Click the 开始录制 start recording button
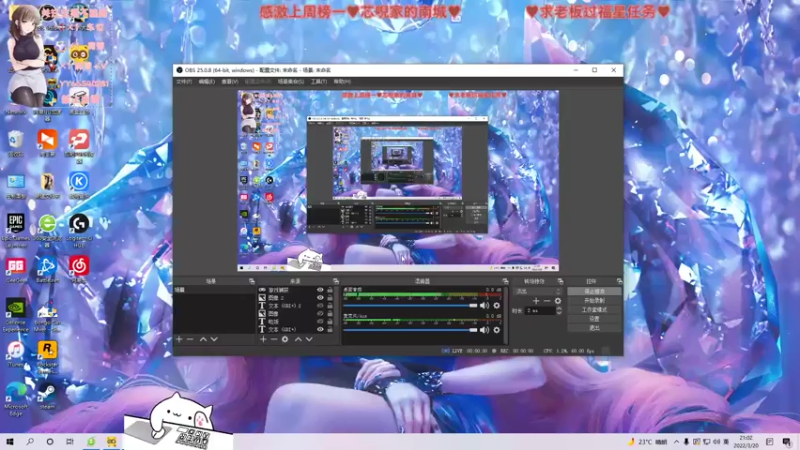 tap(594, 301)
